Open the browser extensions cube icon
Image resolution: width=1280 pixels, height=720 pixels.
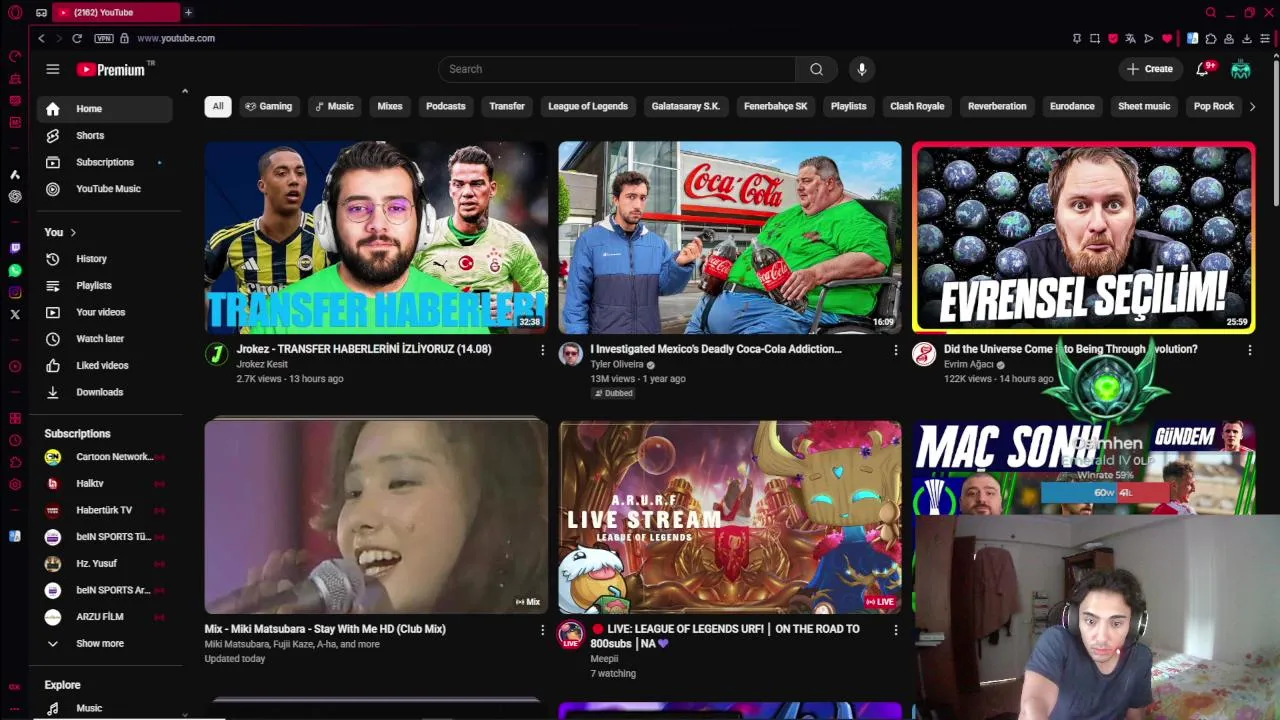click(x=1211, y=38)
